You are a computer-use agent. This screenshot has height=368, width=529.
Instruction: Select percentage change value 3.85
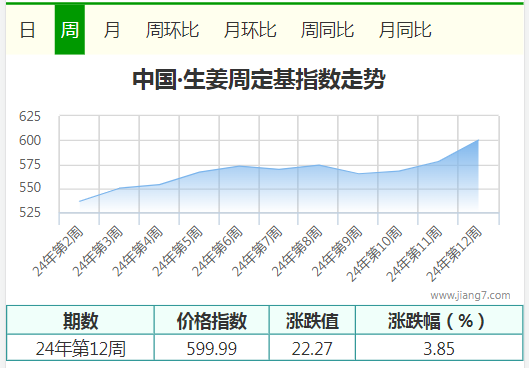tap(439, 348)
